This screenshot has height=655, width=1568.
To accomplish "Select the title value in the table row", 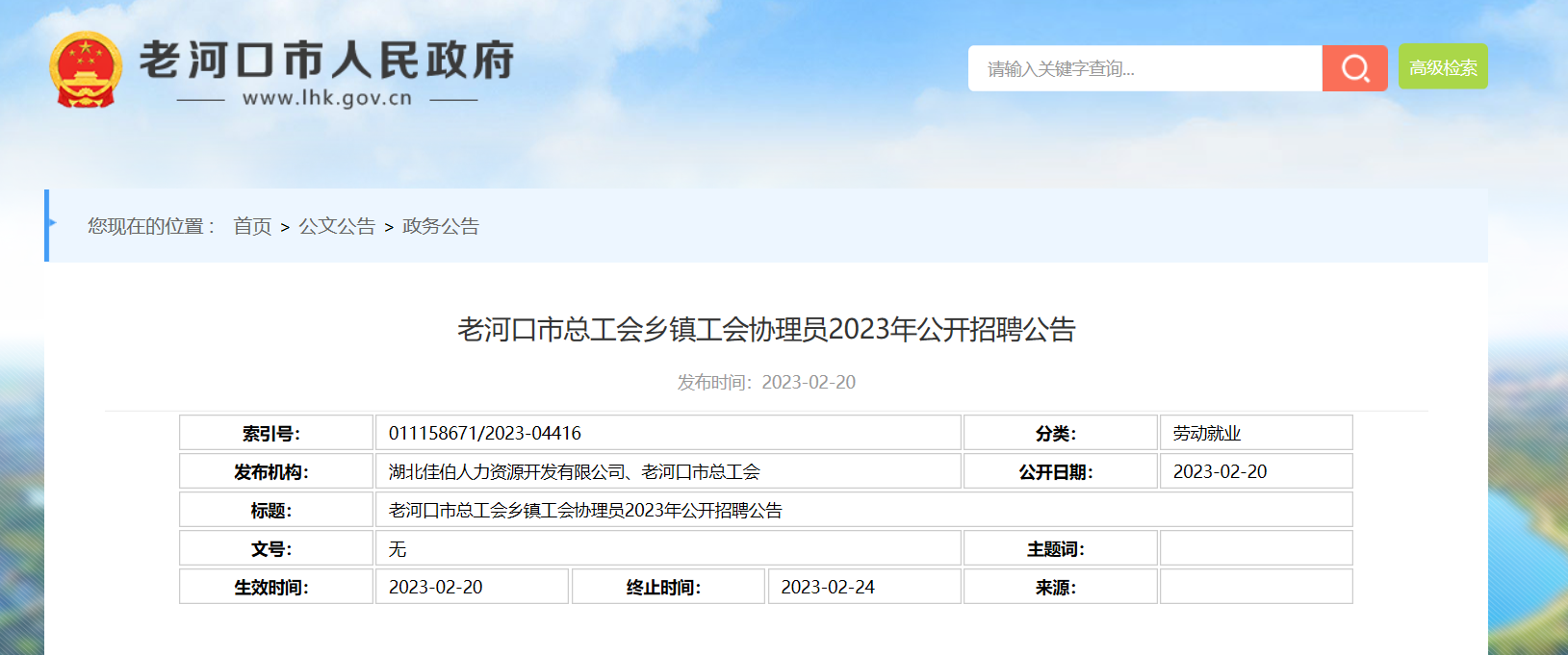I will pos(585,510).
